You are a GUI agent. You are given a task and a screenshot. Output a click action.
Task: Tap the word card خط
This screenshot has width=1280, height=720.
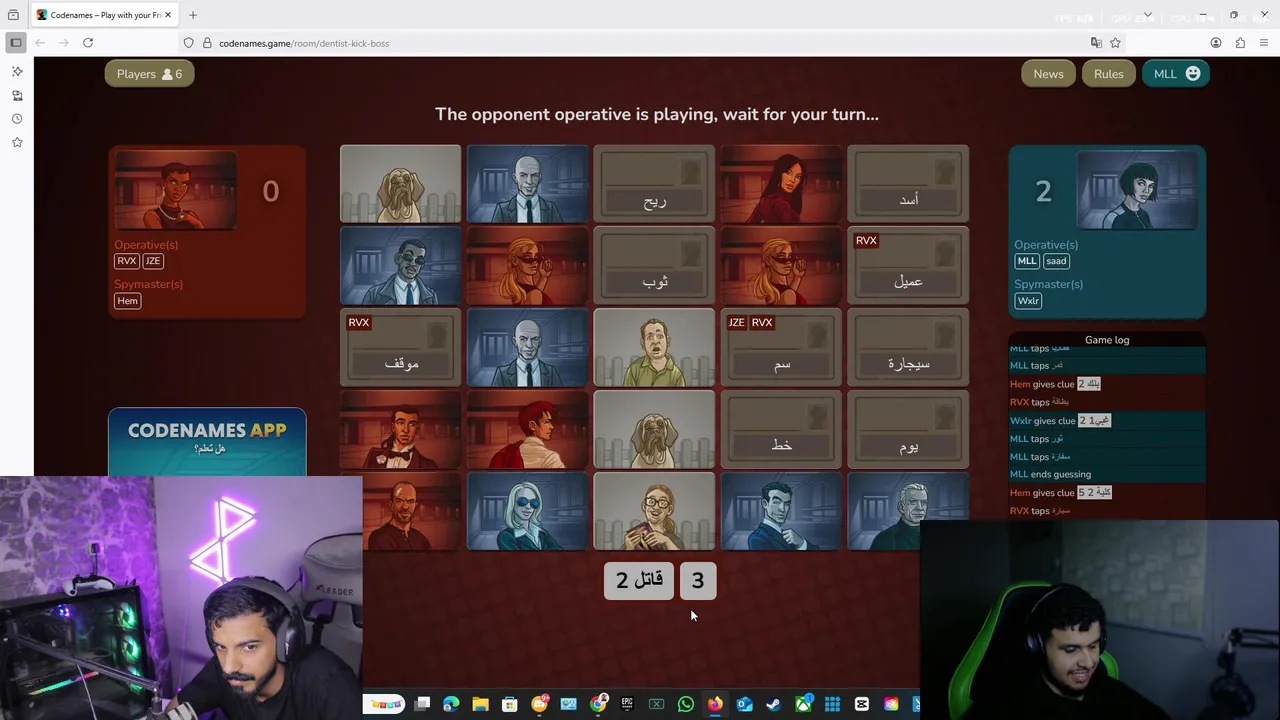(x=781, y=430)
